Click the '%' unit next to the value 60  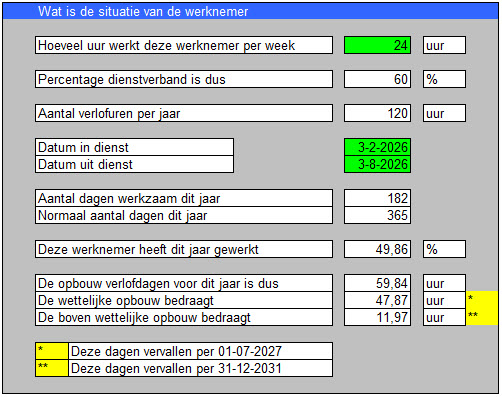click(444, 79)
